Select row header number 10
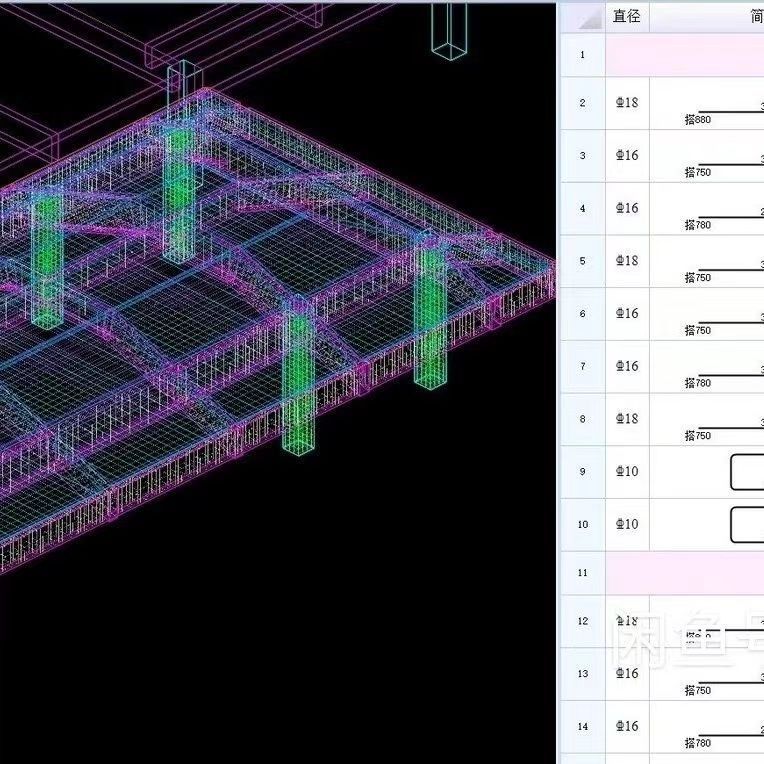 coord(583,525)
